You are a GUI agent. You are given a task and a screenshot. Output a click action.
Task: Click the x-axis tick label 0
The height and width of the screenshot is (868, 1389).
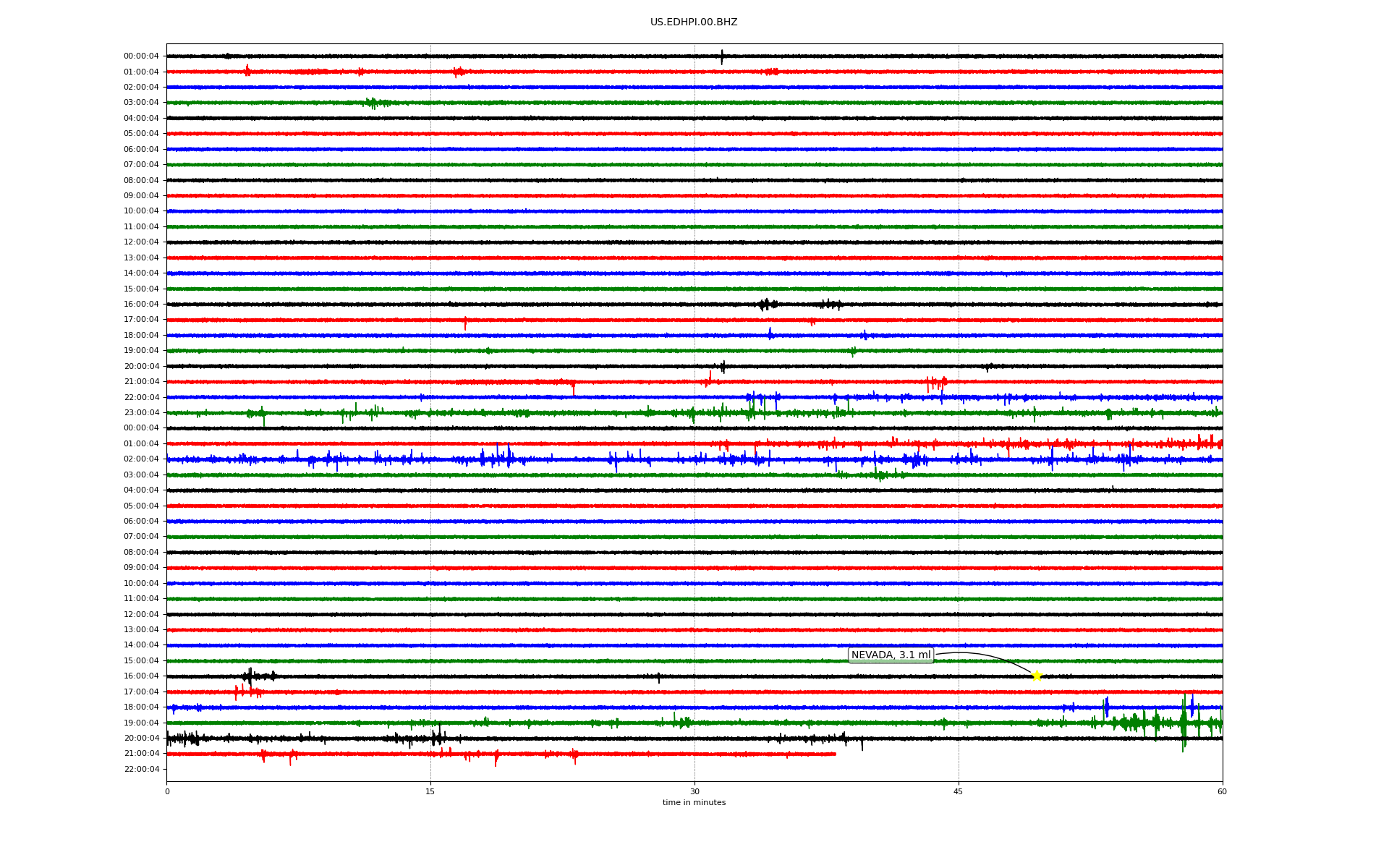coord(167,791)
